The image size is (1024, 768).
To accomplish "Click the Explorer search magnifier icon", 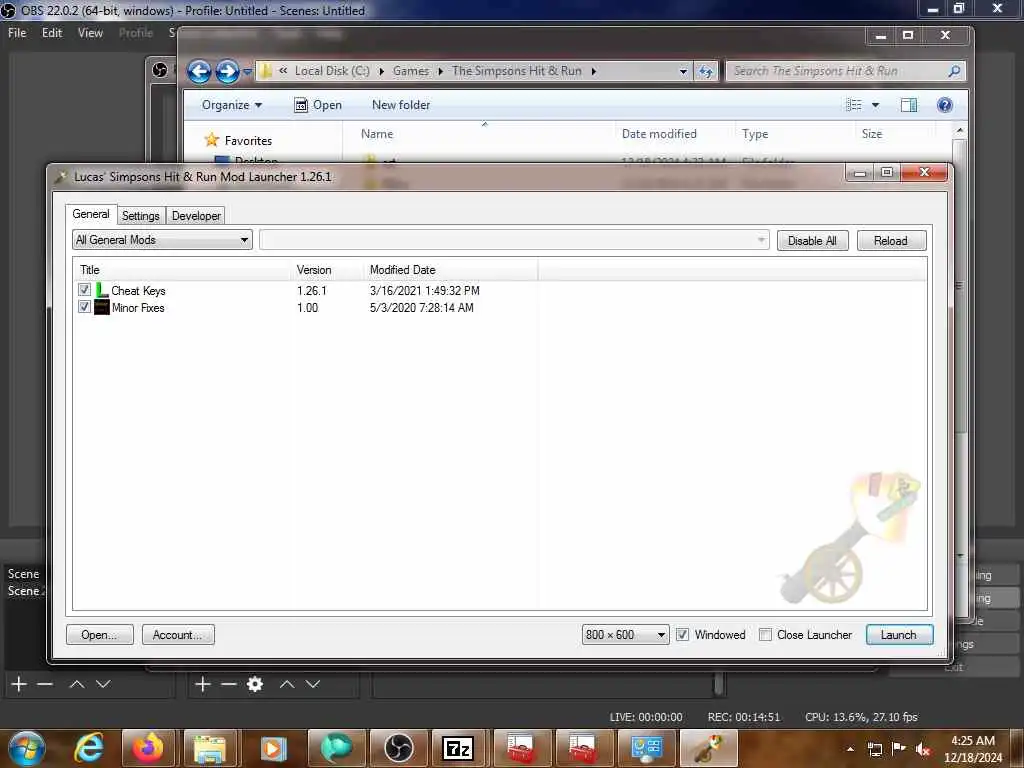I will click(953, 71).
